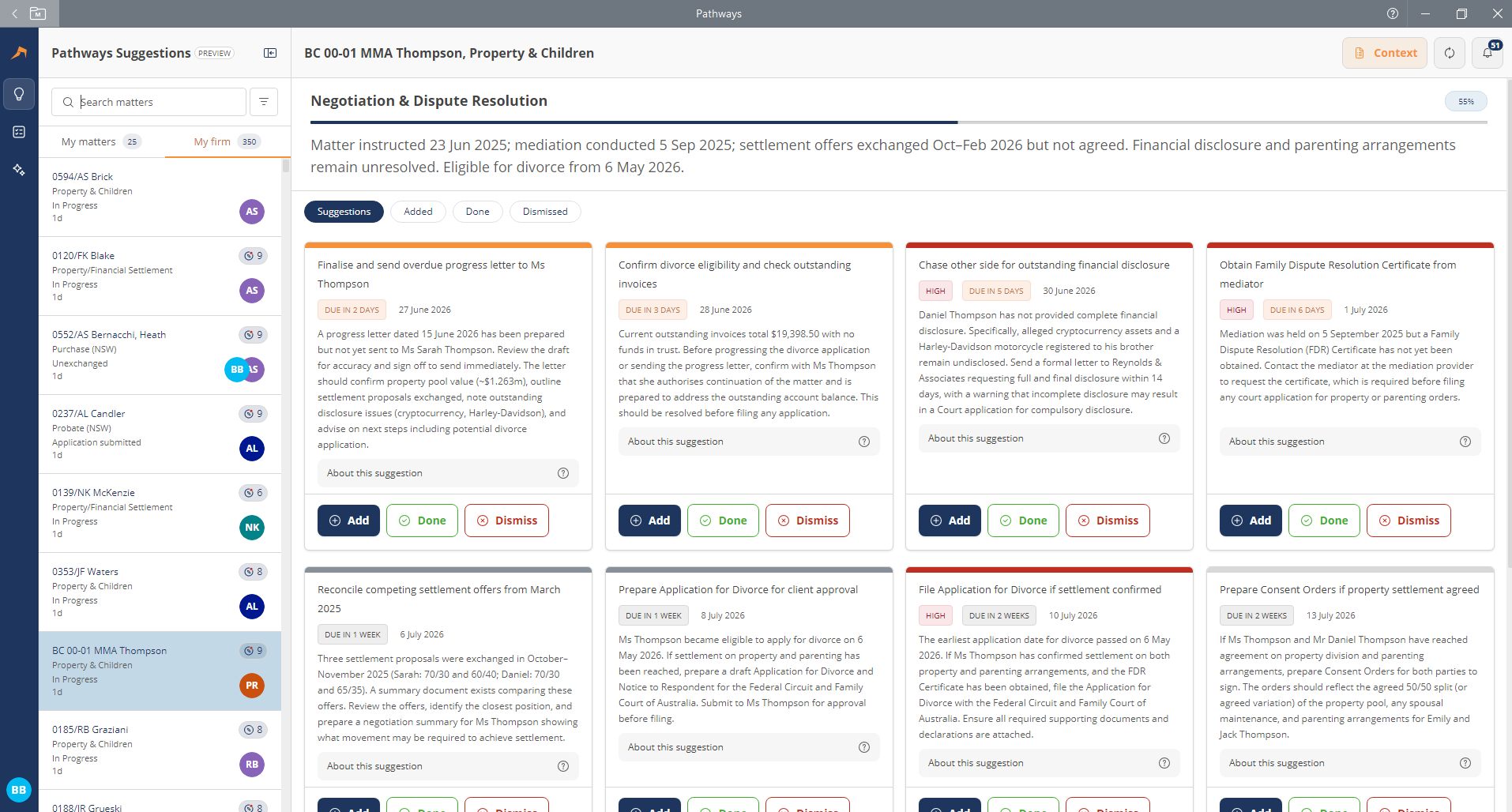
Task: Open notifications bell showing 51
Action: pyautogui.click(x=1488, y=53)
